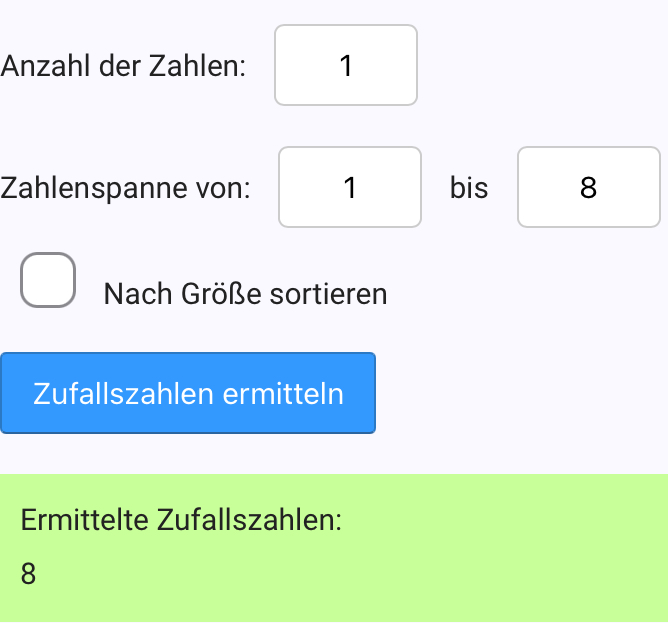Focus the 'Zahlenspanne von' minimum input
The image size is (668, 623).
(x=350, y=187)
